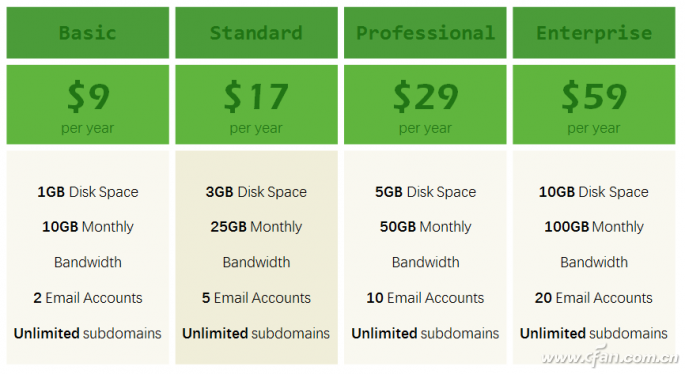Image resolution: width=685 pixels, height=374 pixels.
Task: Click 5 Email Accounts in Standard
Action: [x=256, y=298]
